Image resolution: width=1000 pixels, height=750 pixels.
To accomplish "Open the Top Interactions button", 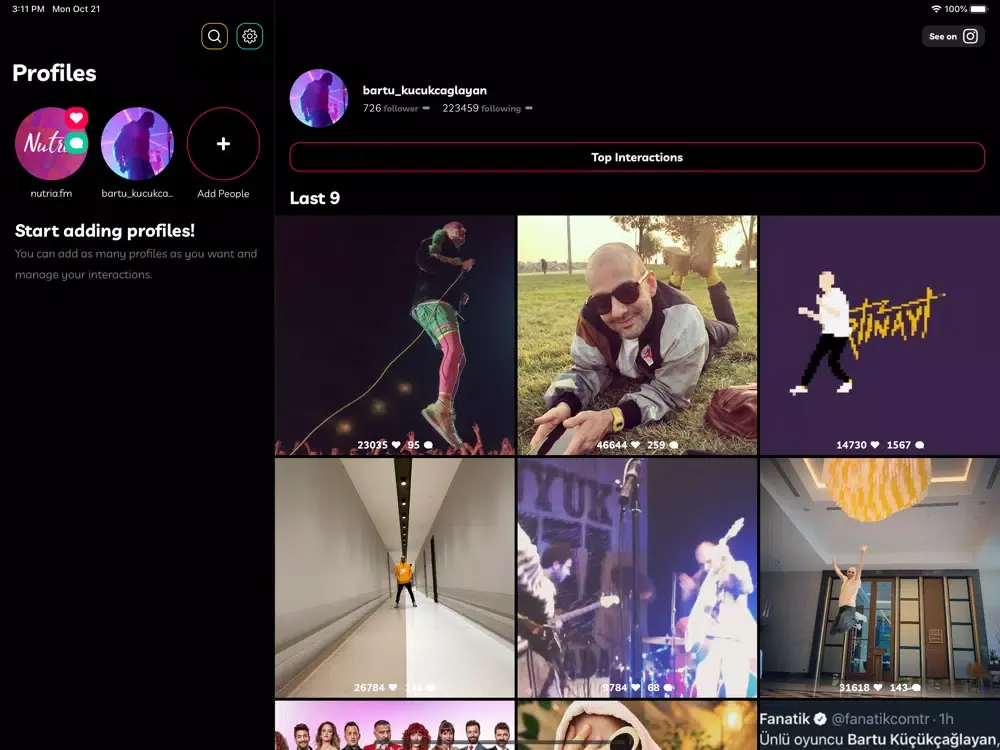I will (636, 157).
